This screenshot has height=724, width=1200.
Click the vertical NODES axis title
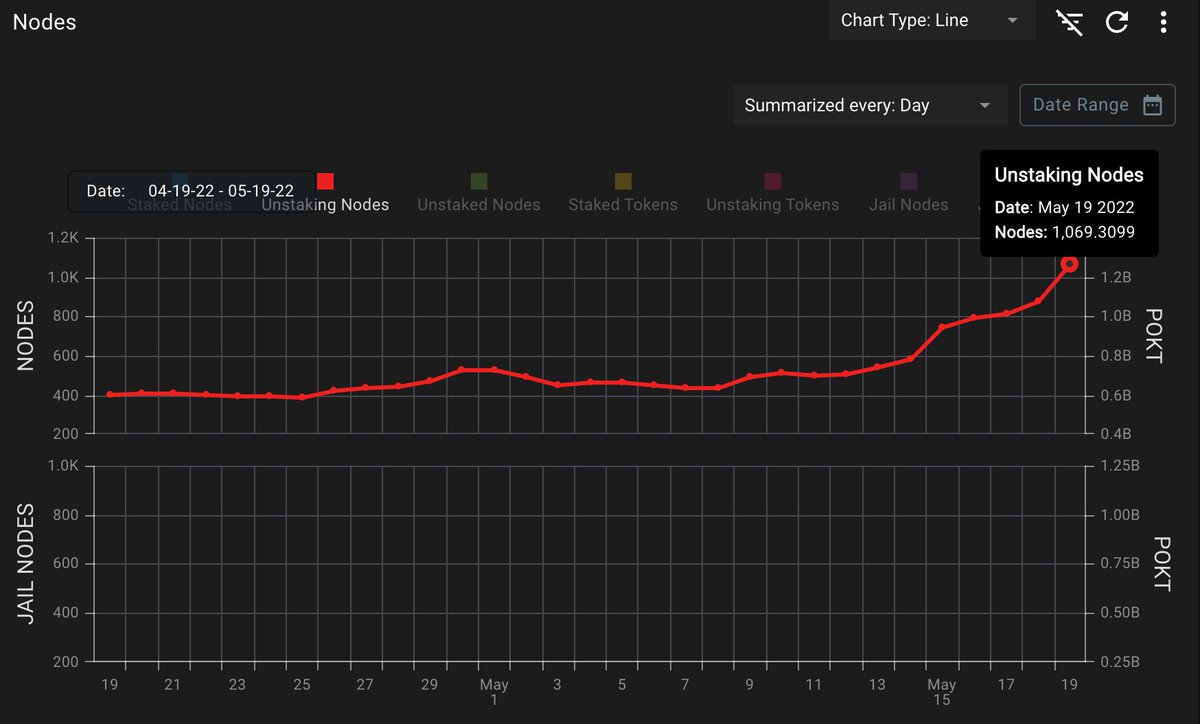pyautogui.click(x=27, y=336)
